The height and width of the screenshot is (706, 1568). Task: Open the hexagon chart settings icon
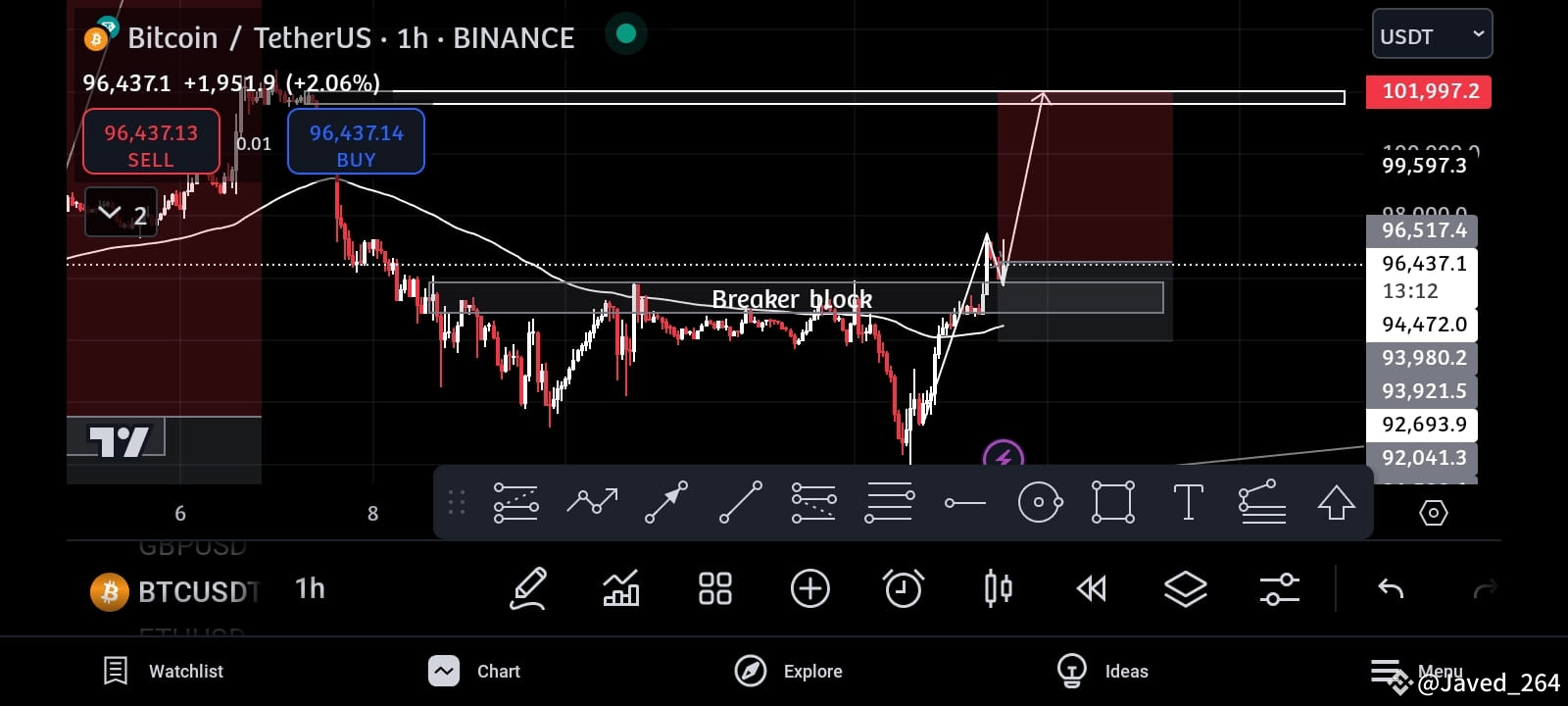[x=1433, y=513]
